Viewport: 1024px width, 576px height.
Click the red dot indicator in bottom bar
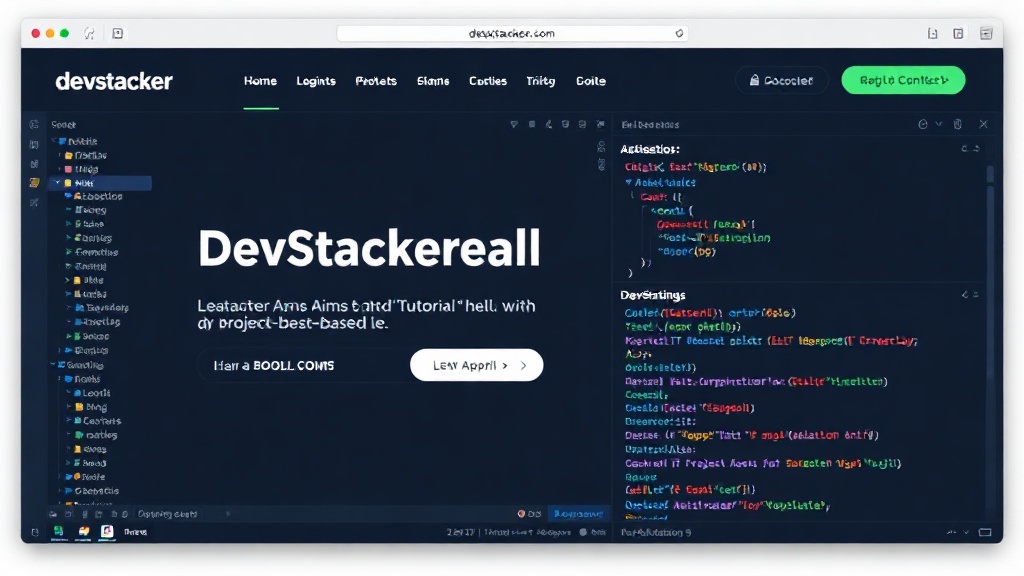(x=521, y=514)
